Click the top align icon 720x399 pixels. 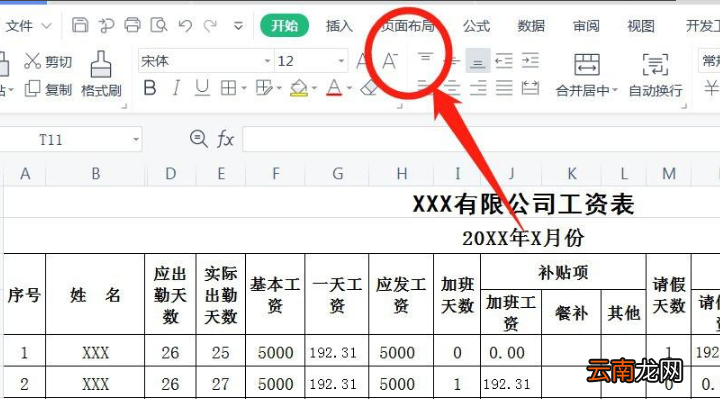[425, 59]
